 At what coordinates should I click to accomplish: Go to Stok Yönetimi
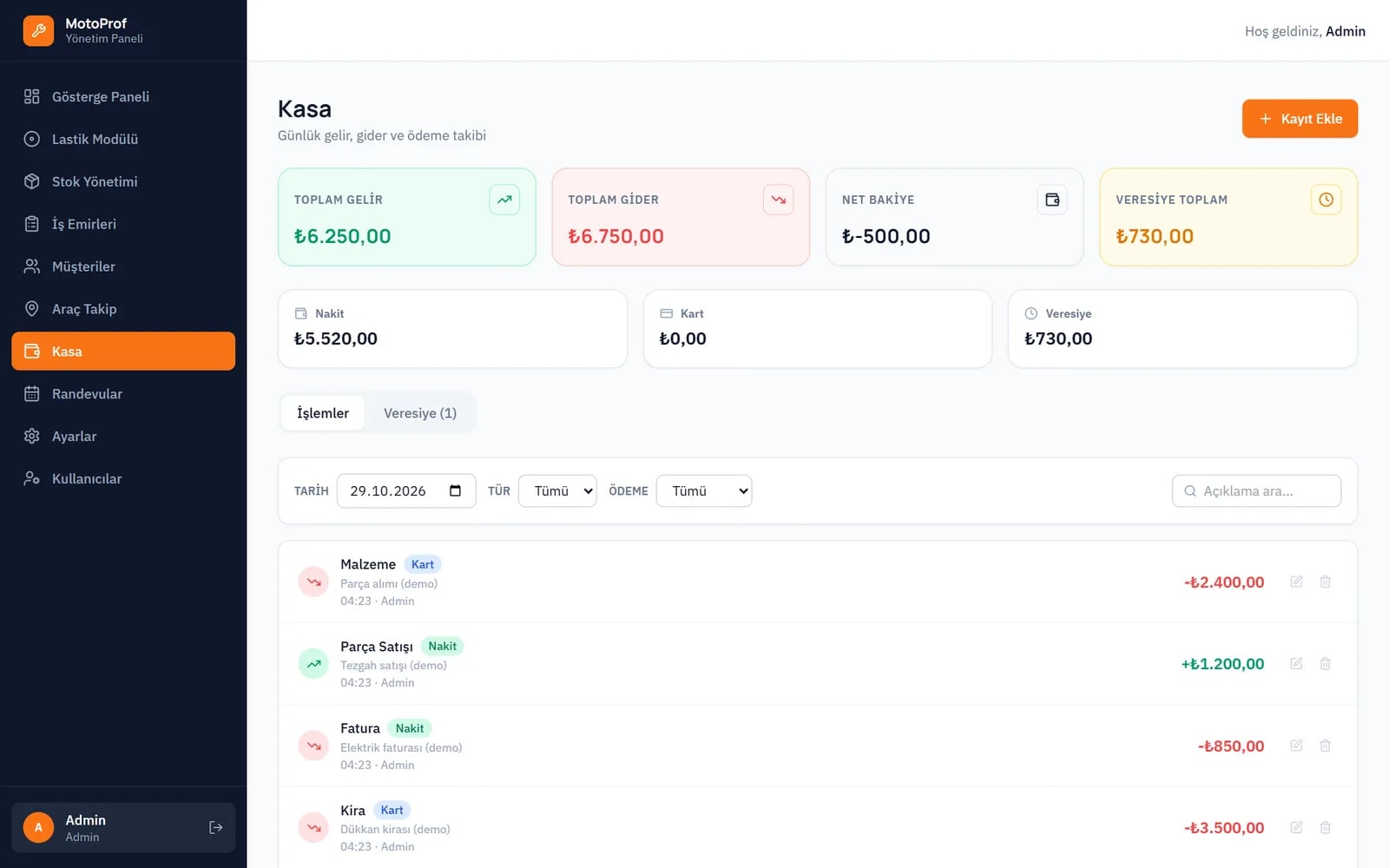click(x=123, y=181)
